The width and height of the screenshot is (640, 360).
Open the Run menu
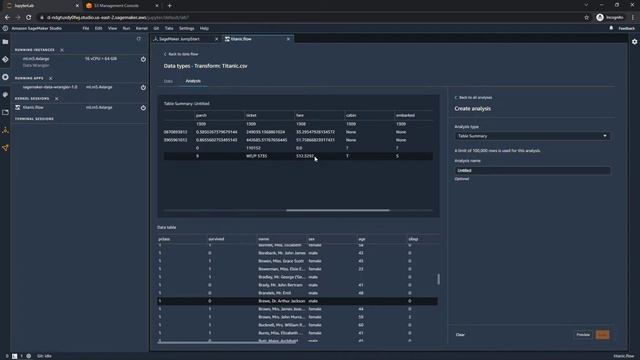(126, 29)
